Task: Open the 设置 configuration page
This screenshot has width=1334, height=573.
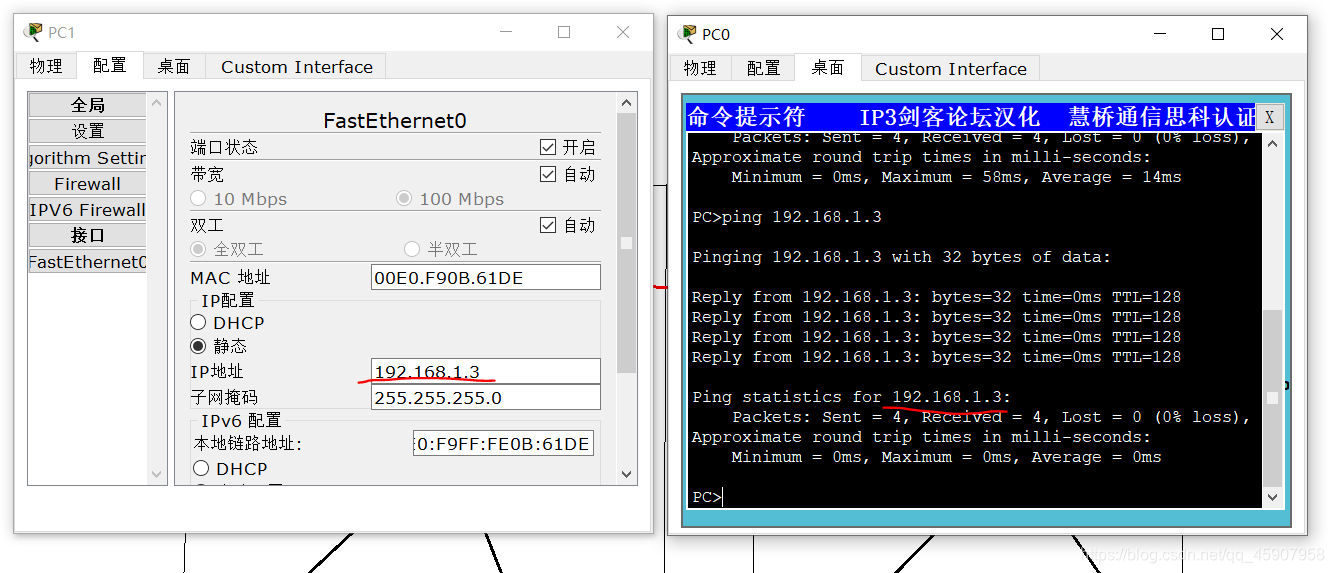Action: tap(88, 131)
